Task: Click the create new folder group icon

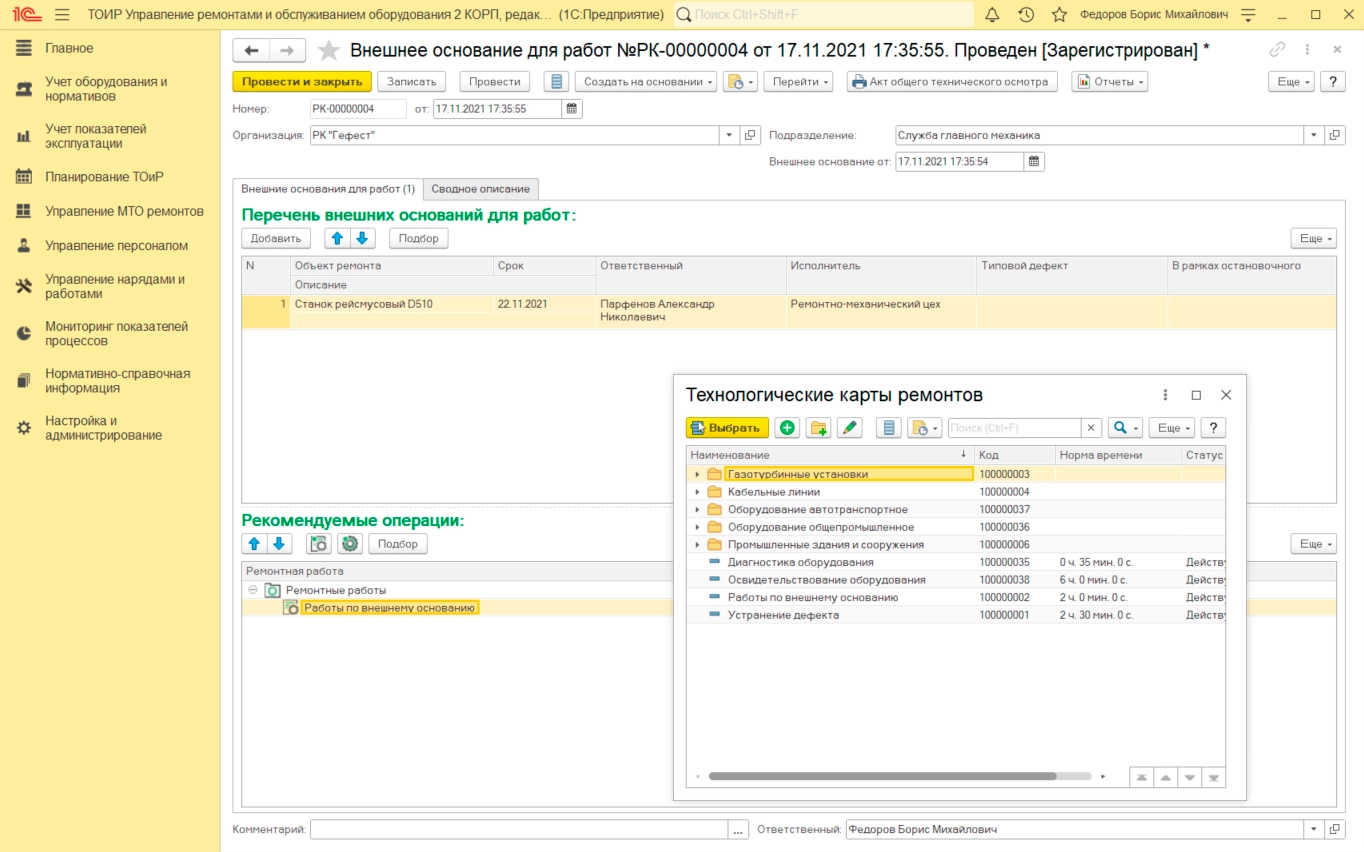Action: (818, 428)
